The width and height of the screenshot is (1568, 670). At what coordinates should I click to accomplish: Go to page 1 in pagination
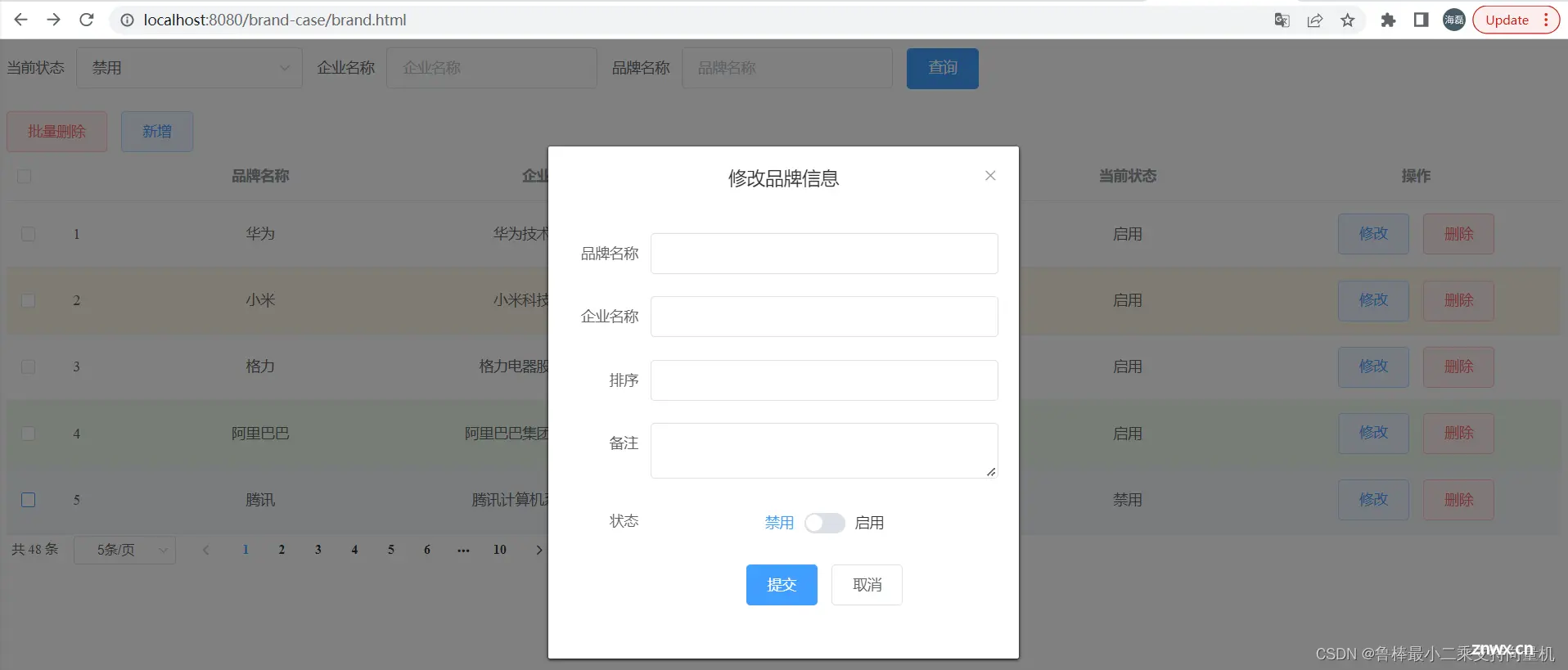[246, 550]
